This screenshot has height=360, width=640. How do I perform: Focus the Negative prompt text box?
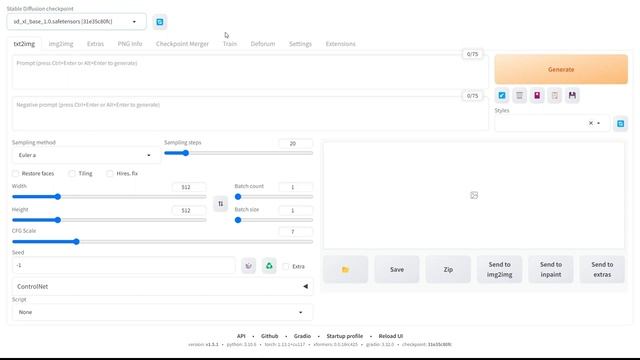tap(250, 114)
